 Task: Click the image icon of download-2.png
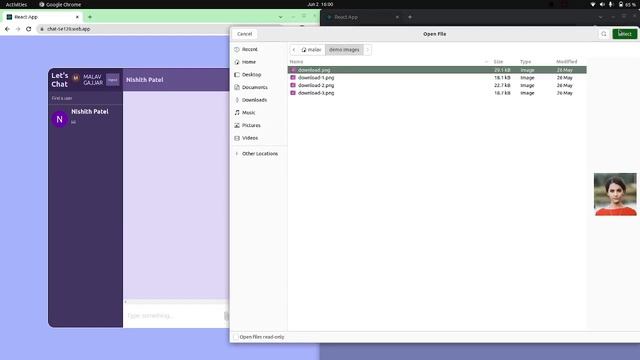point(293,85)
